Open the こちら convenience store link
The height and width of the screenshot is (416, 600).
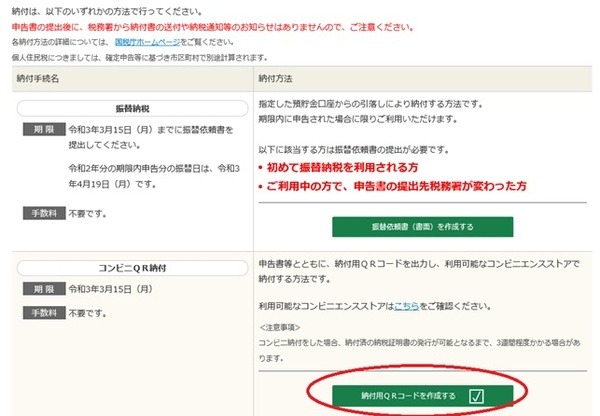(x=406, y=306)
